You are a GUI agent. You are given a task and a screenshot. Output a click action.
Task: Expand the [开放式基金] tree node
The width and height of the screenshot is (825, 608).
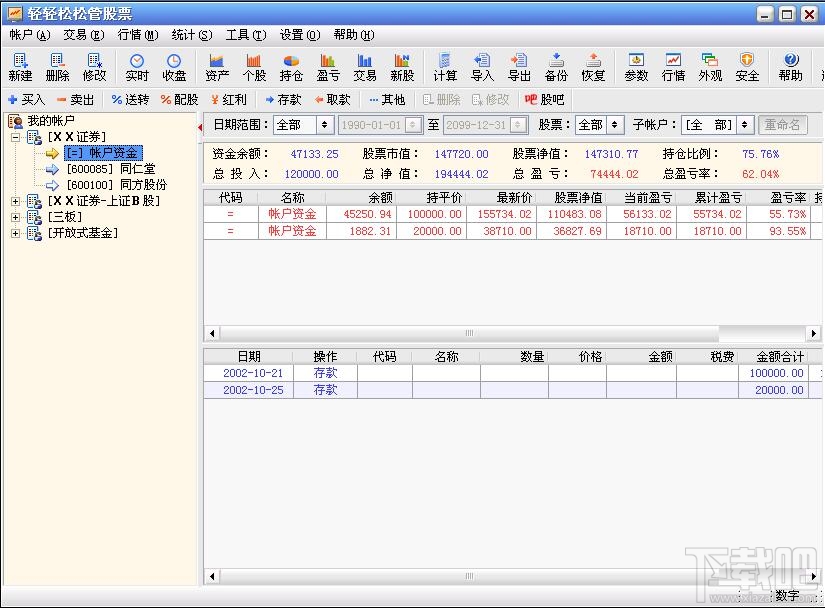[15, 233]
